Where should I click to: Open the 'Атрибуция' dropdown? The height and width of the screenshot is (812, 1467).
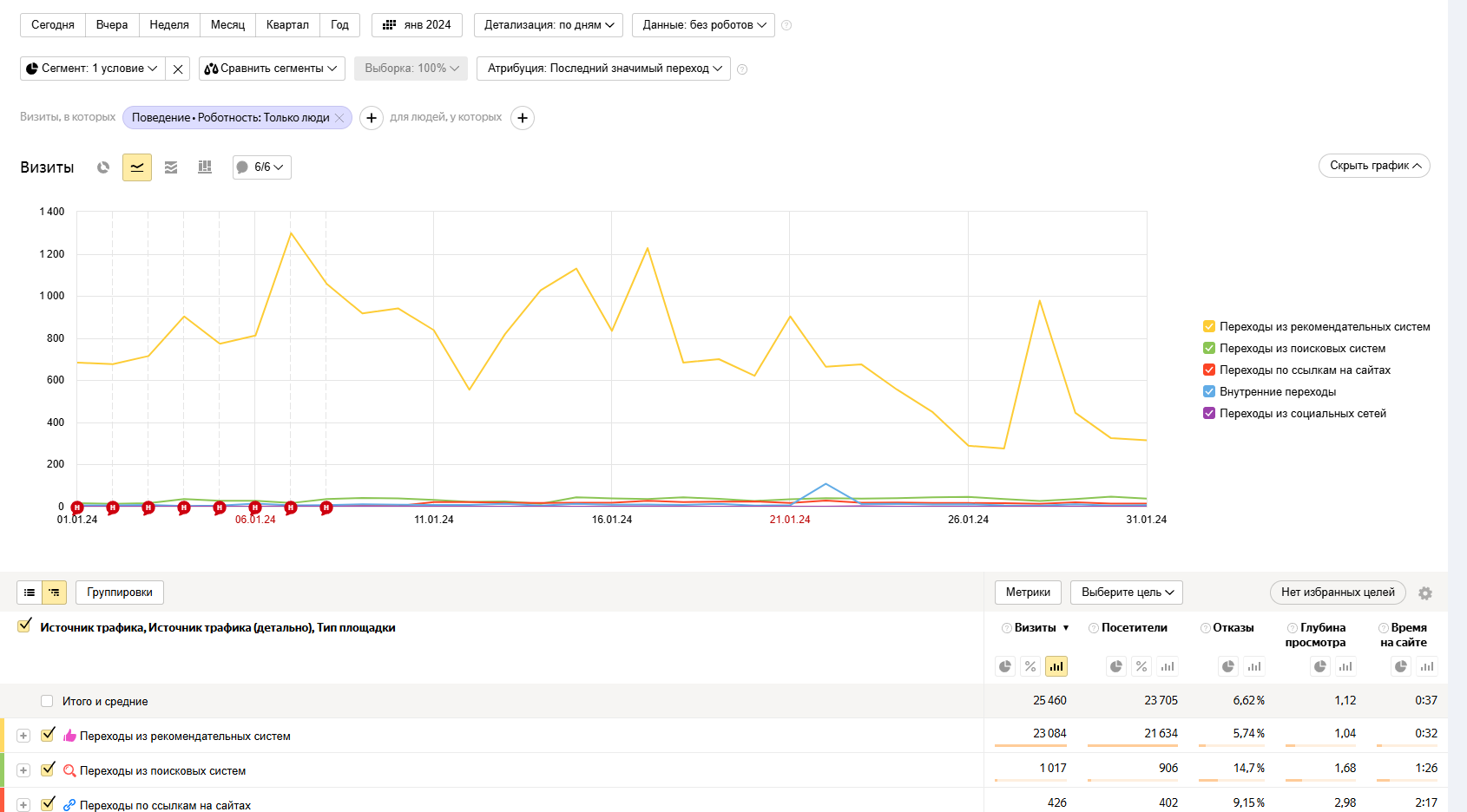tap(603, 69)
